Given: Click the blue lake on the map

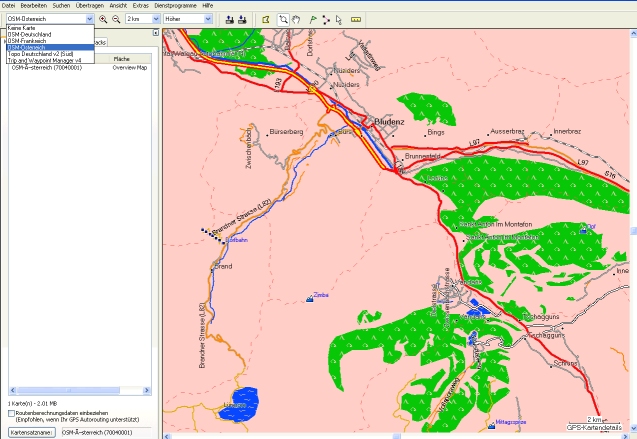Looking at the screenshot, I should pos(239,404).
